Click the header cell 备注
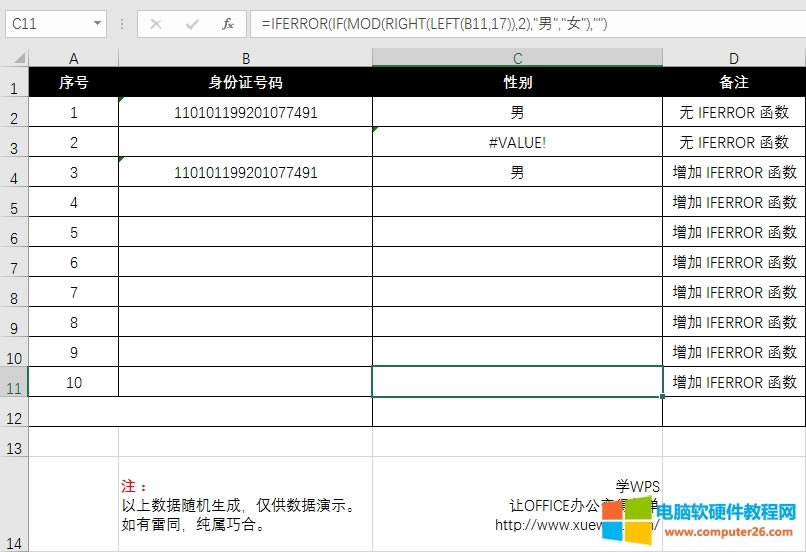 734,82
